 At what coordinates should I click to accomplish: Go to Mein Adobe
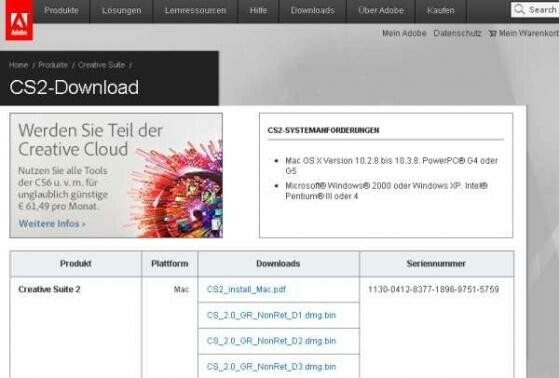404,34
